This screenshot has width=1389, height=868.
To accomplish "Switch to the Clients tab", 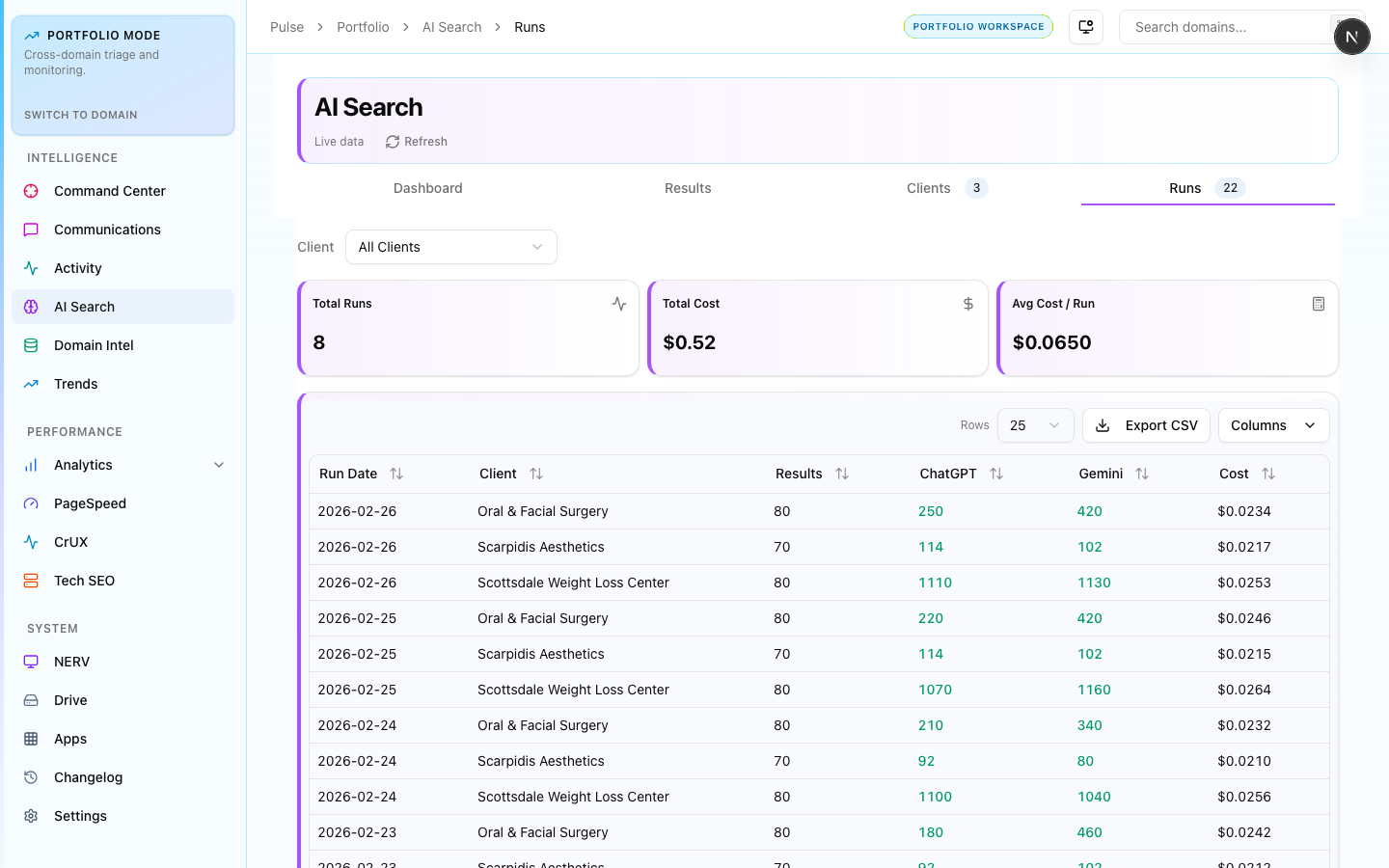I will pyautogui.click(x=929, y=188).
